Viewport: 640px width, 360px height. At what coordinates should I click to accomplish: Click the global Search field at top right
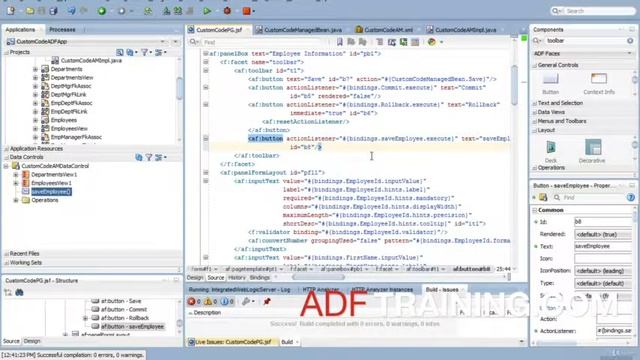pyautogui.click(x=594, y=11)
